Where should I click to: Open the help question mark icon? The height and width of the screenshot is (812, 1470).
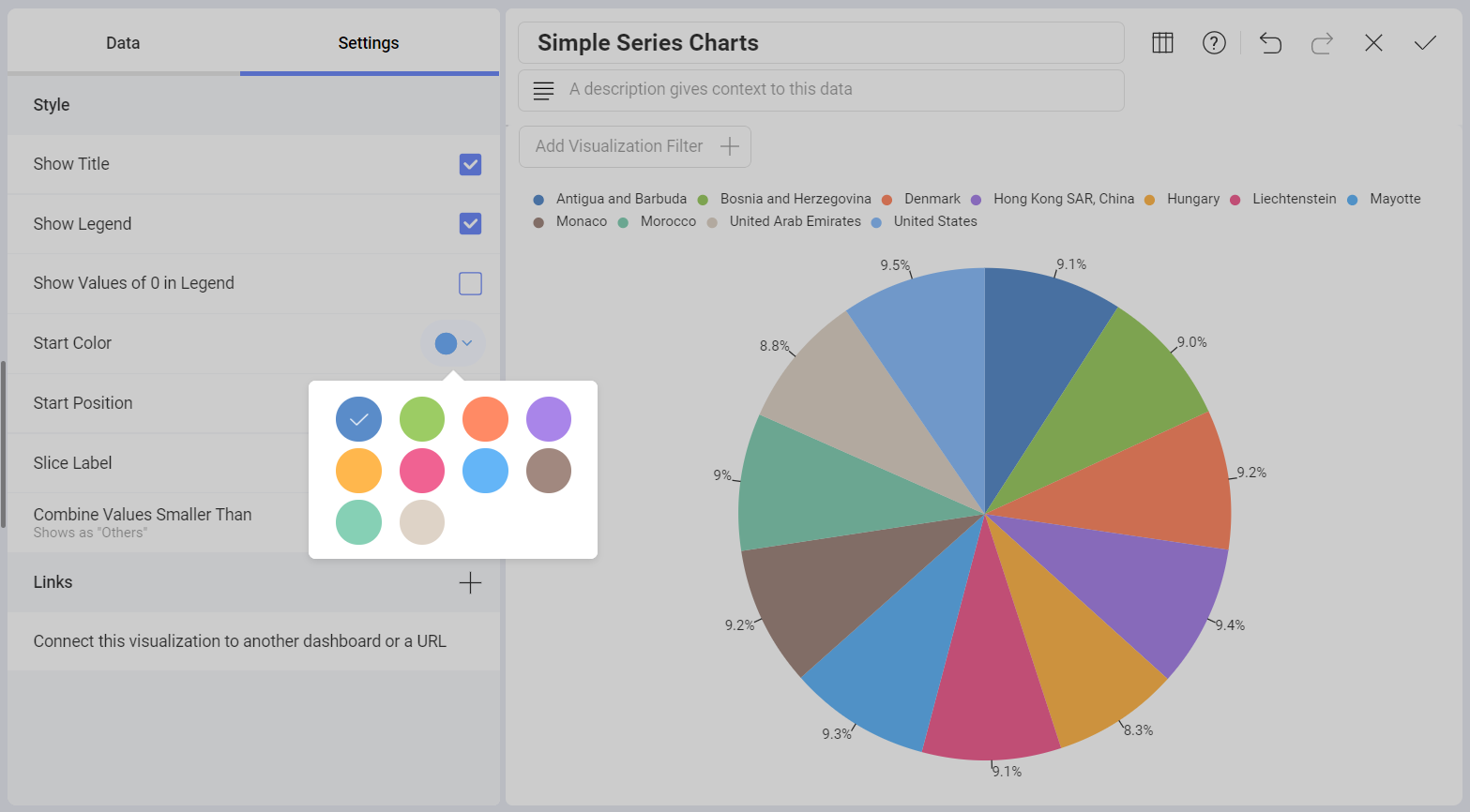1214,43
